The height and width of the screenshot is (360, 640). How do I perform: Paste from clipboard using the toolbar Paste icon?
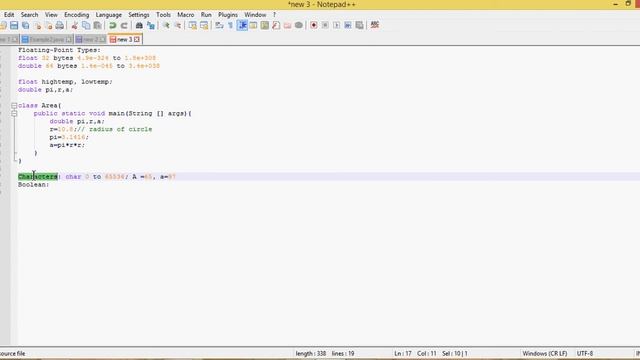click(x=98, y=25)
